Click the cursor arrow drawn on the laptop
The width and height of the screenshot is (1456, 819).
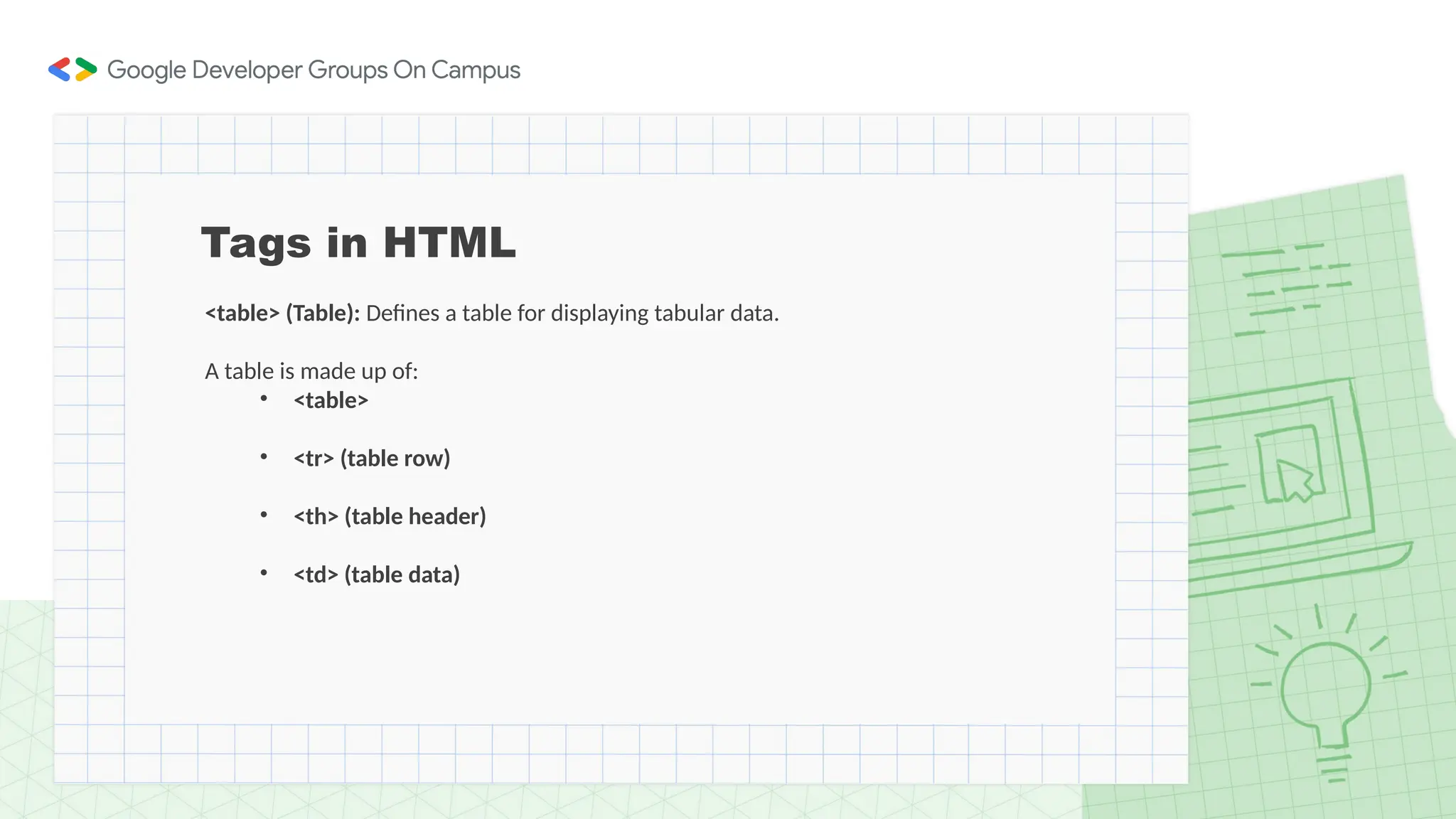(1294, 481)
